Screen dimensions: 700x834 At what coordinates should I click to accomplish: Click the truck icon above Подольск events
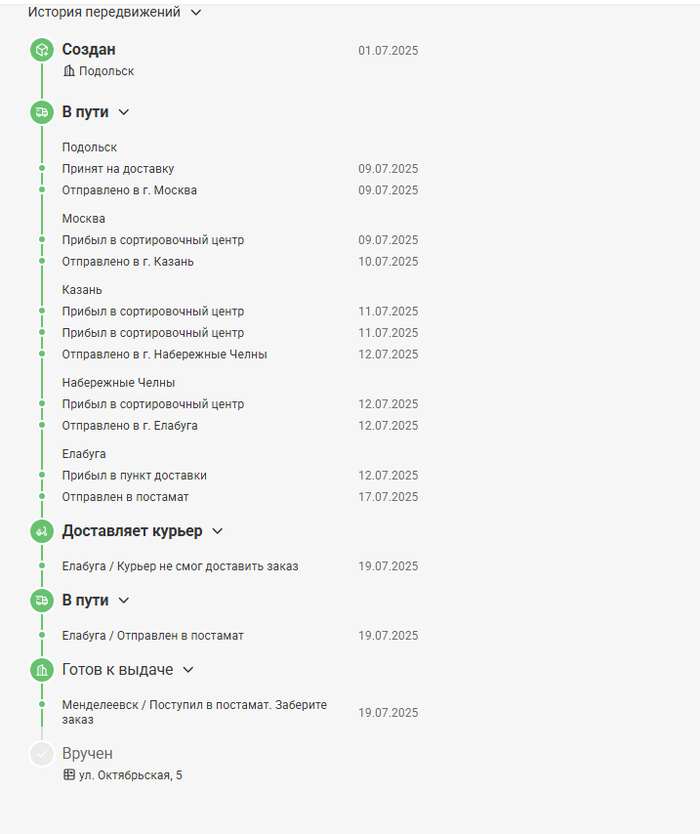pos(41,113)
